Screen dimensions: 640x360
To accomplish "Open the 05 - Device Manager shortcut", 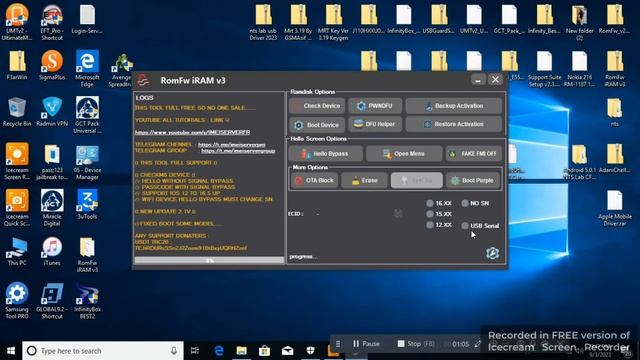I will point(87,162).
